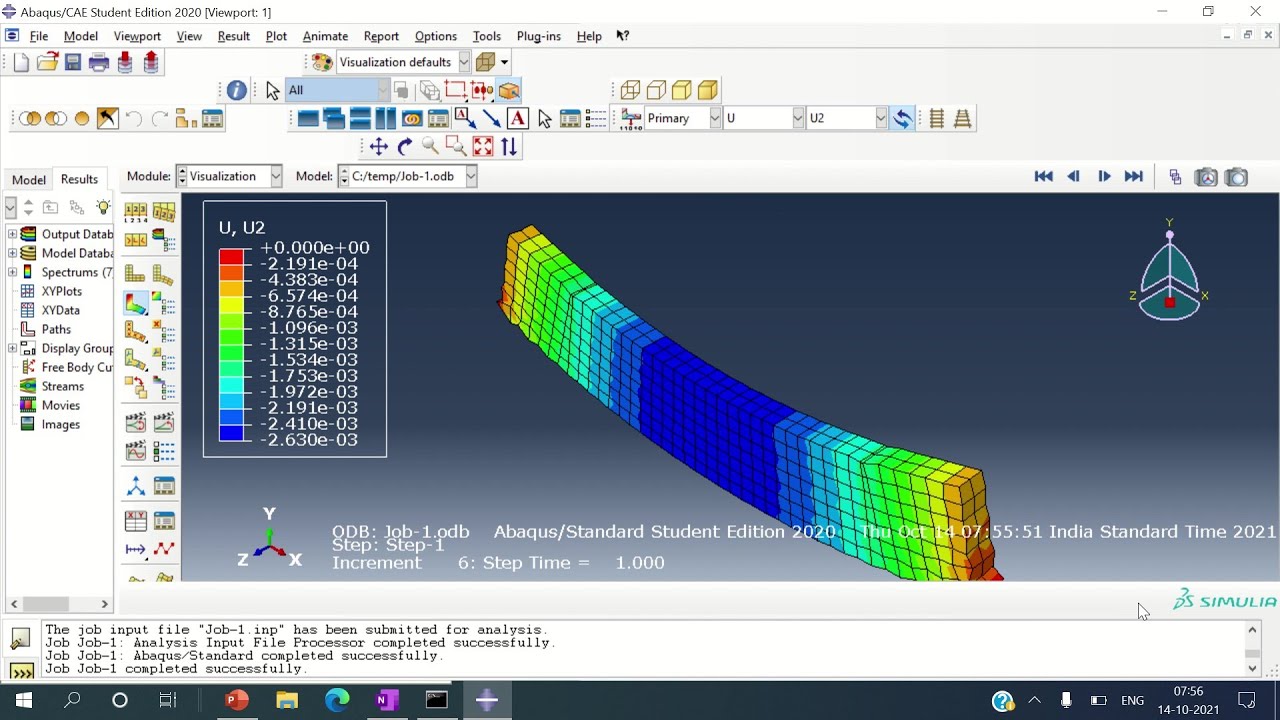
Task: Open file using the folder icon
Action: (47, 62)
